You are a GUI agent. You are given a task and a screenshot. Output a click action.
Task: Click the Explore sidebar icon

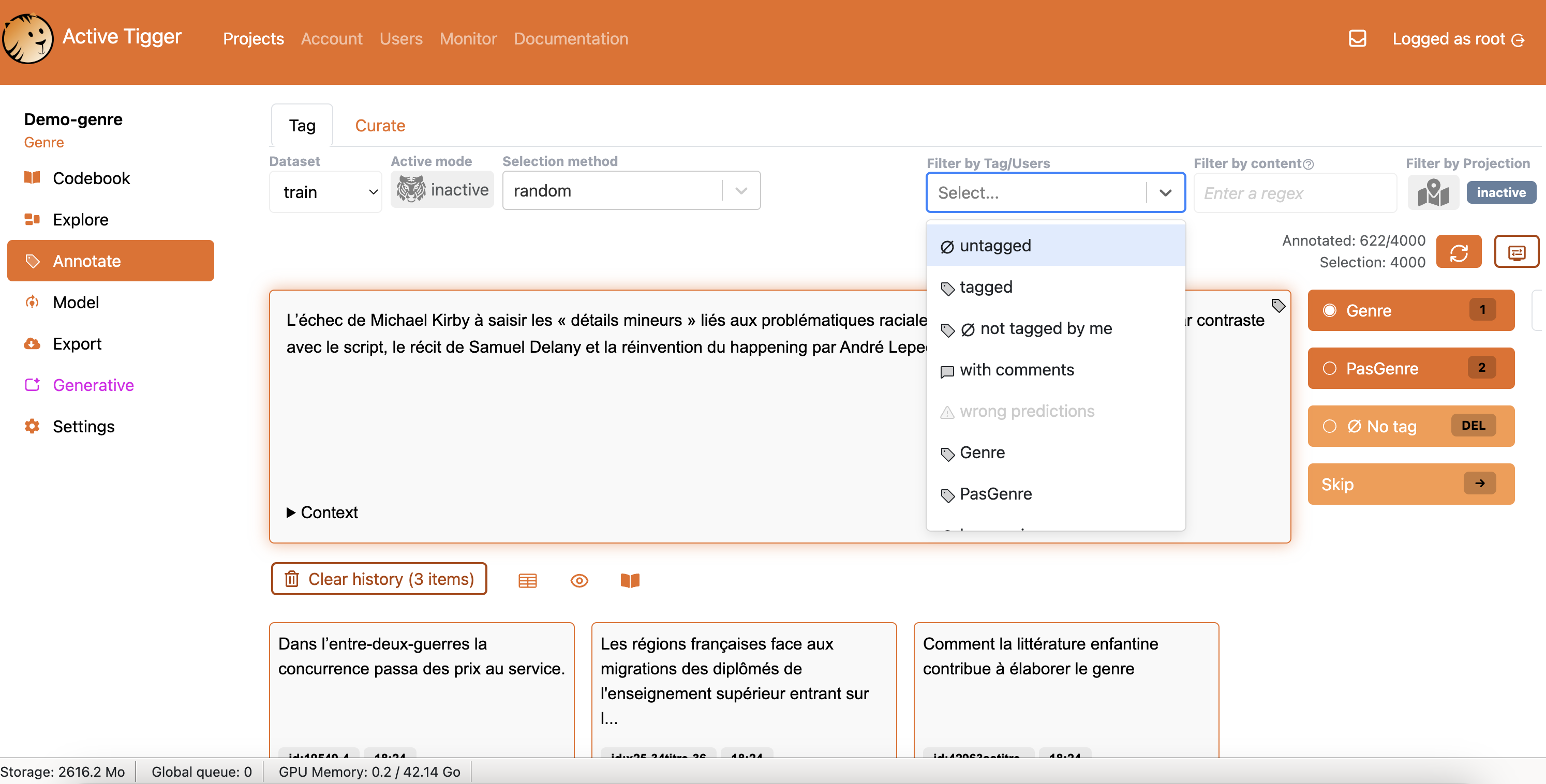(x=33, y=219)
